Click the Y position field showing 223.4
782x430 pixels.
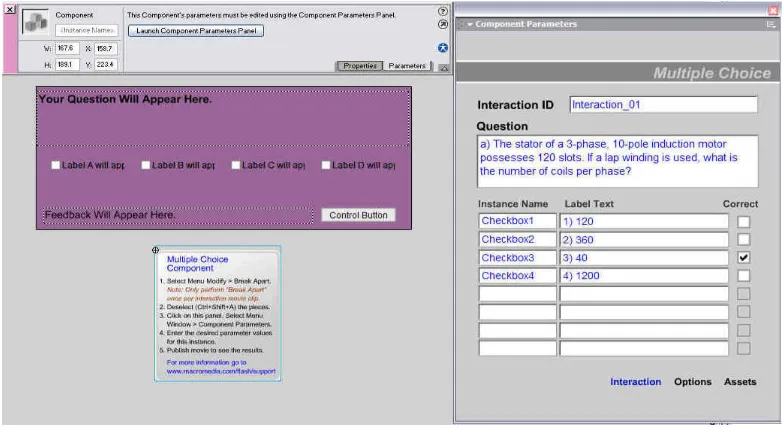(106, 64)
